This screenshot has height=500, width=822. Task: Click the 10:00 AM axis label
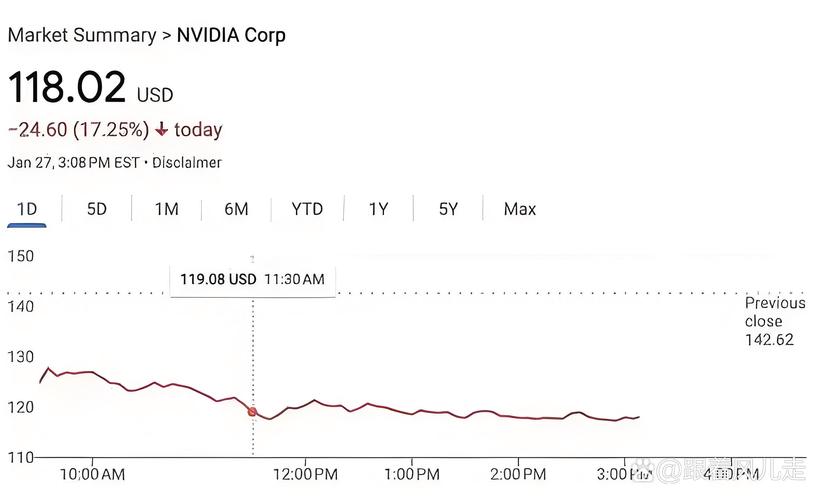click(93, 473)
